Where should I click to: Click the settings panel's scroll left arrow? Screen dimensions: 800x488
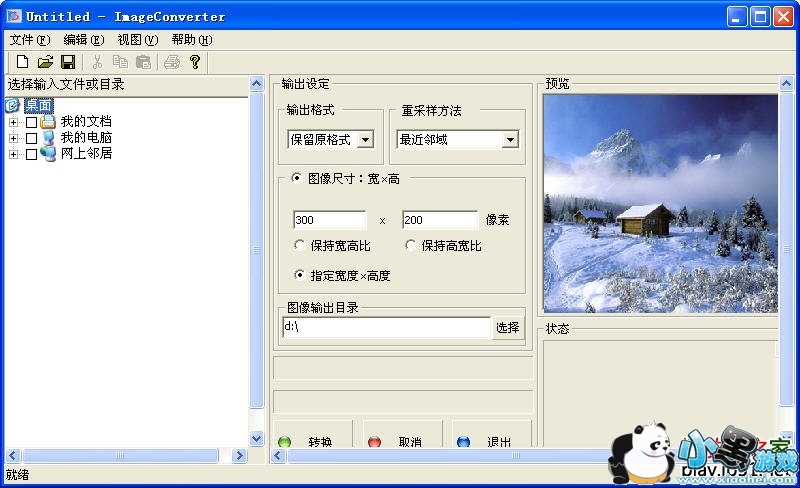tap(278, 455)
